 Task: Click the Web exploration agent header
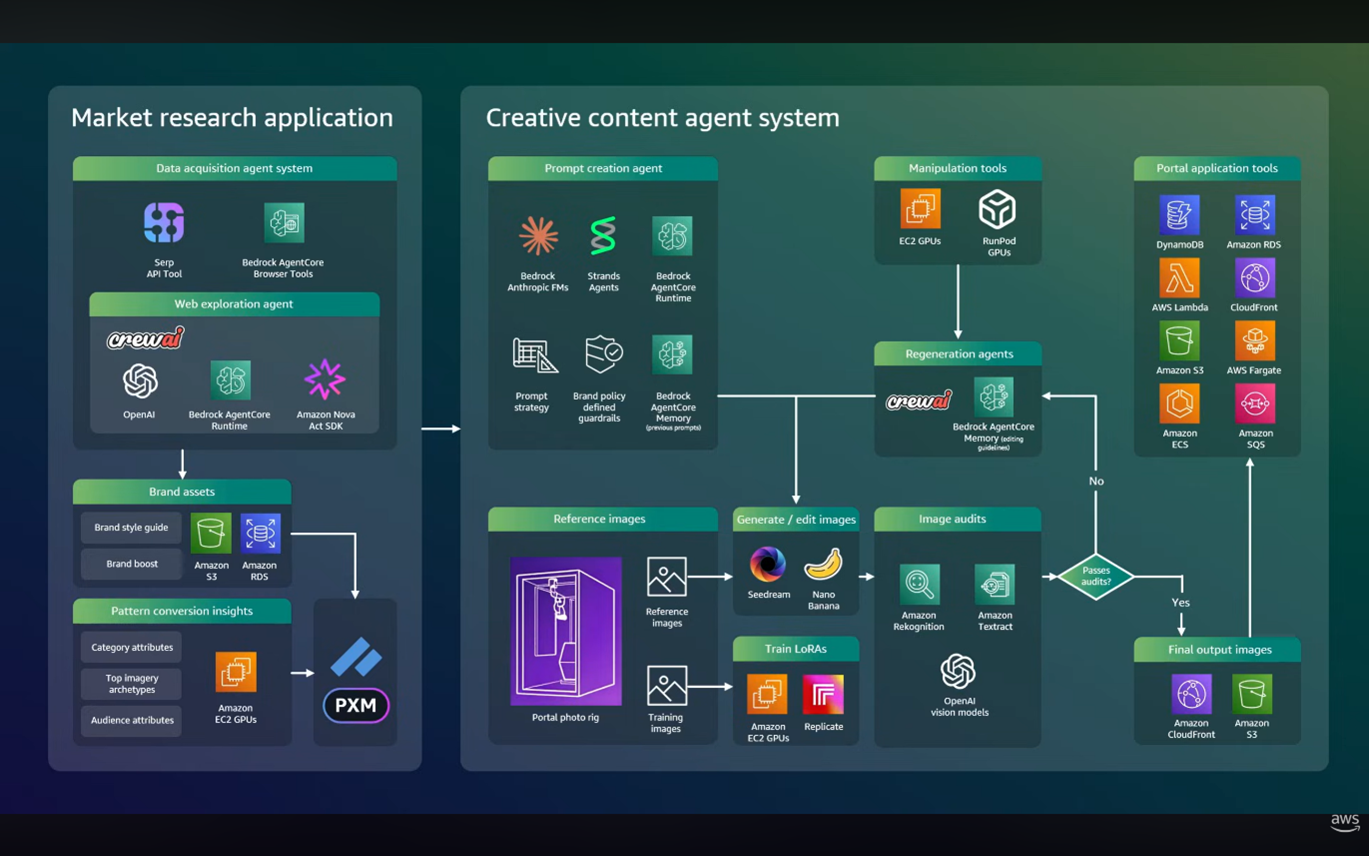coord(234,304)
